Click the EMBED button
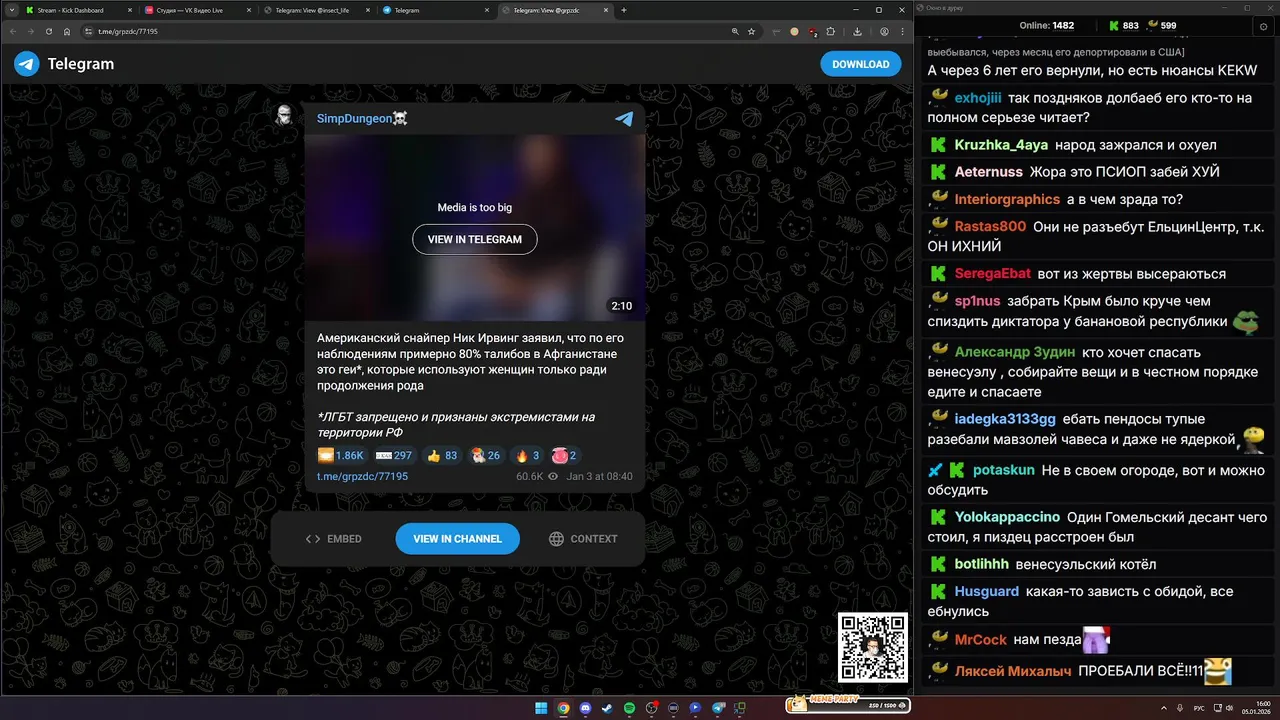Image resolution: width=1280 pixels, height=720 pixels. point(334,539)
